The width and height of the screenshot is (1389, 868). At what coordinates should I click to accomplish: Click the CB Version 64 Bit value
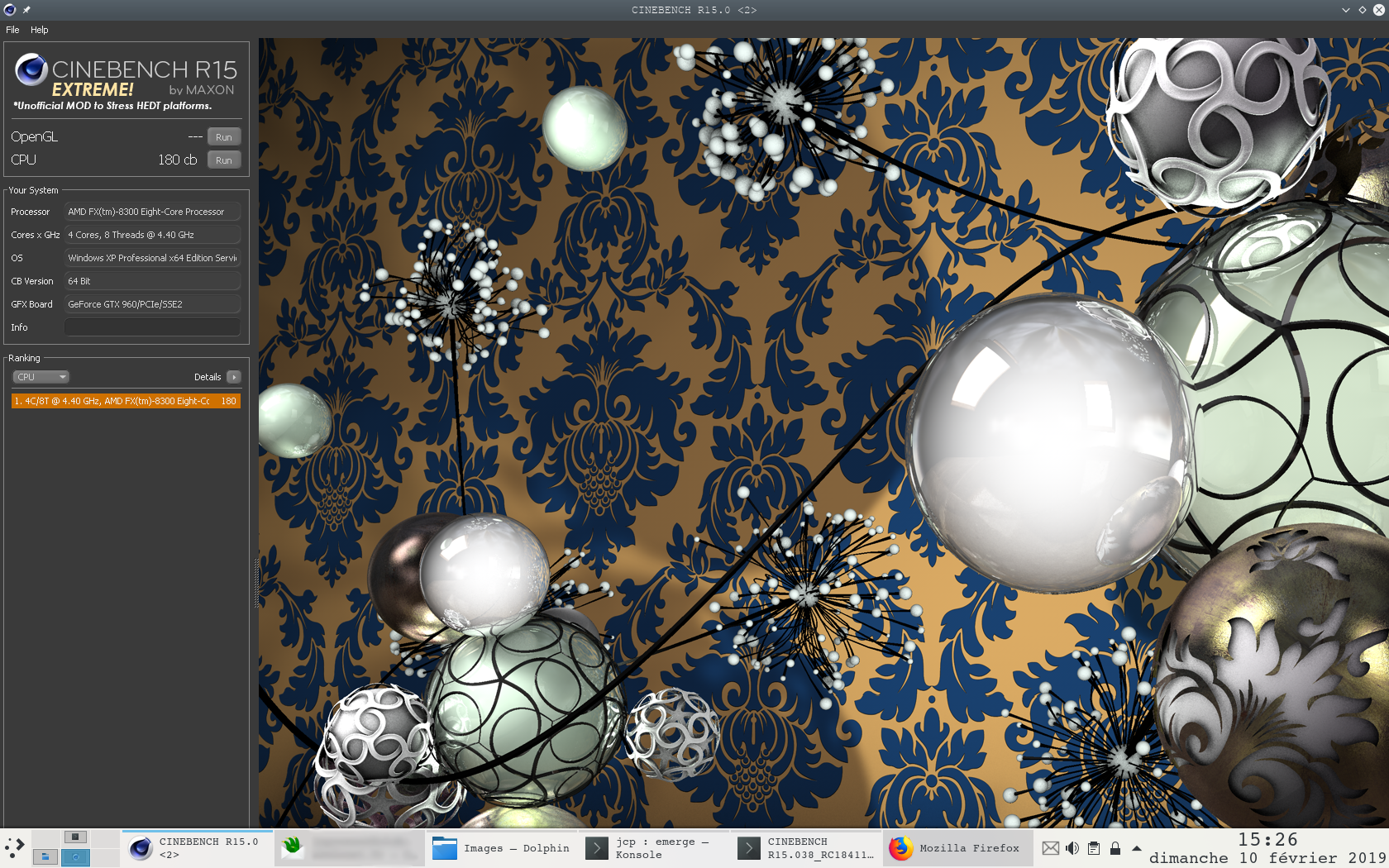coord(152,281)
